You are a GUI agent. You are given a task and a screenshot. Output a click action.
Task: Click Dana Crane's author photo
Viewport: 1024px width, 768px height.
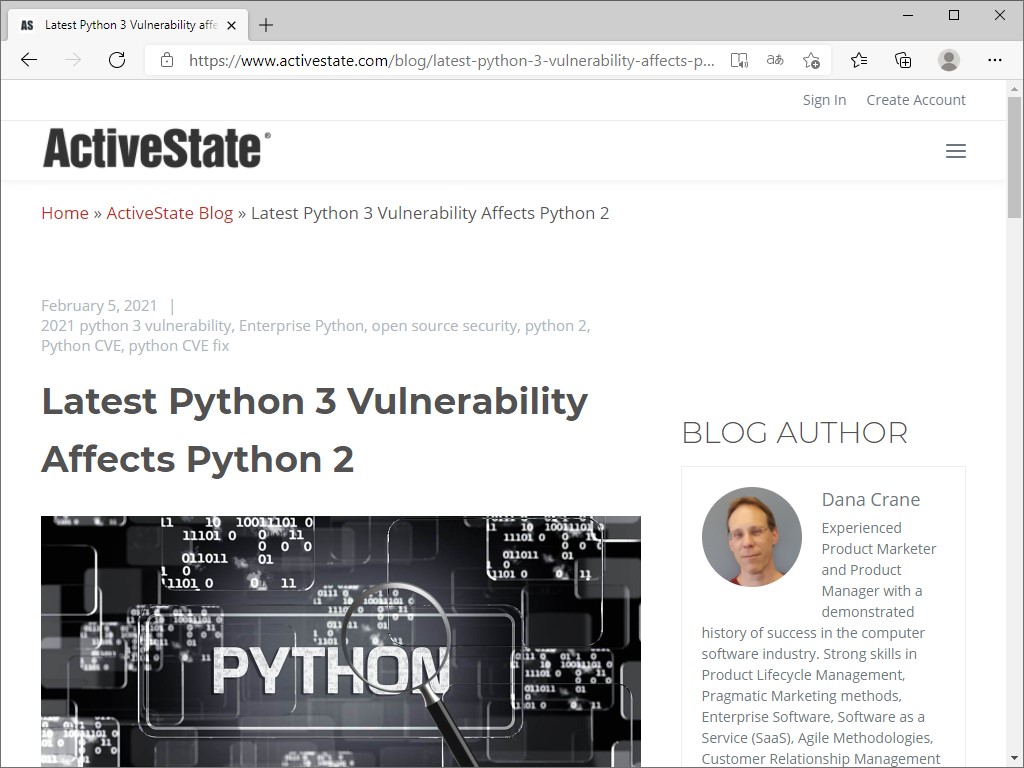[x=751, y=536]
